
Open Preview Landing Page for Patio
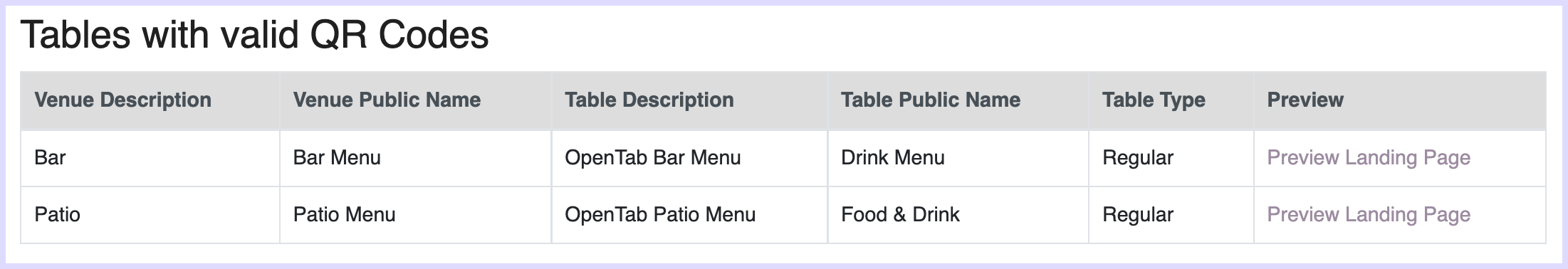[x=1368, y=215]
